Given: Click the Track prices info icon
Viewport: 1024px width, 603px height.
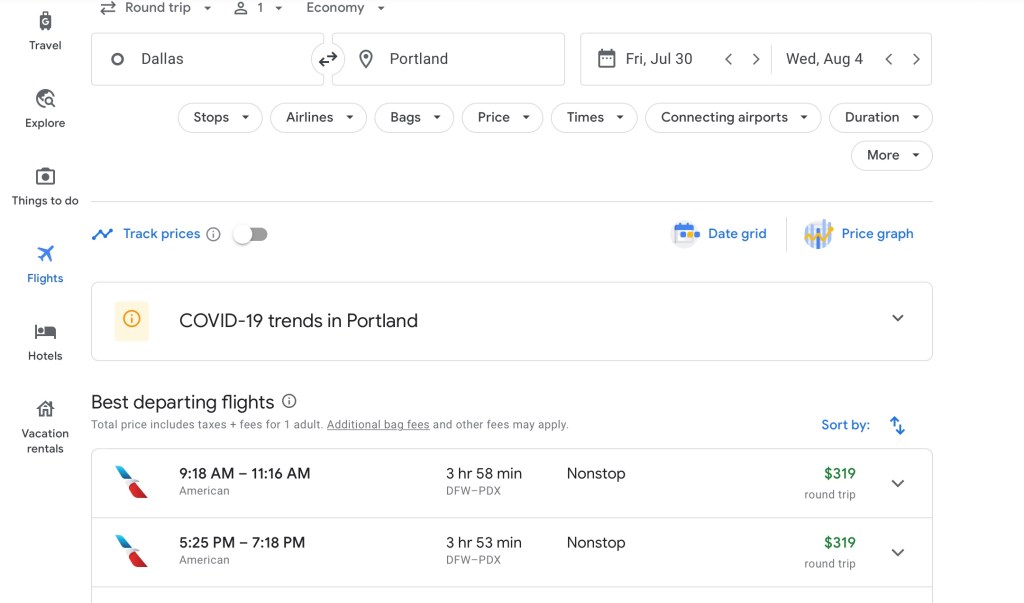Looking at the screenshot, I should 213,234.
